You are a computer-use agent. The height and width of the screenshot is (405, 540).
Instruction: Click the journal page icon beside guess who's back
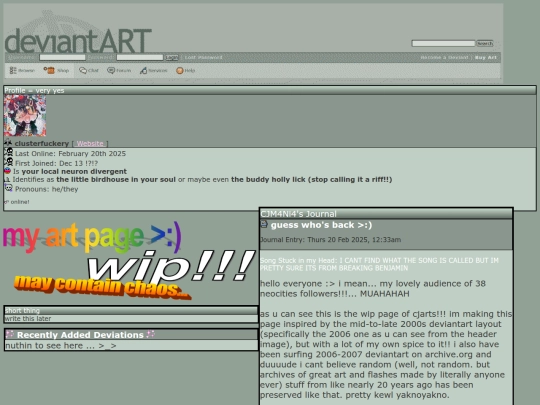(264, 225)
